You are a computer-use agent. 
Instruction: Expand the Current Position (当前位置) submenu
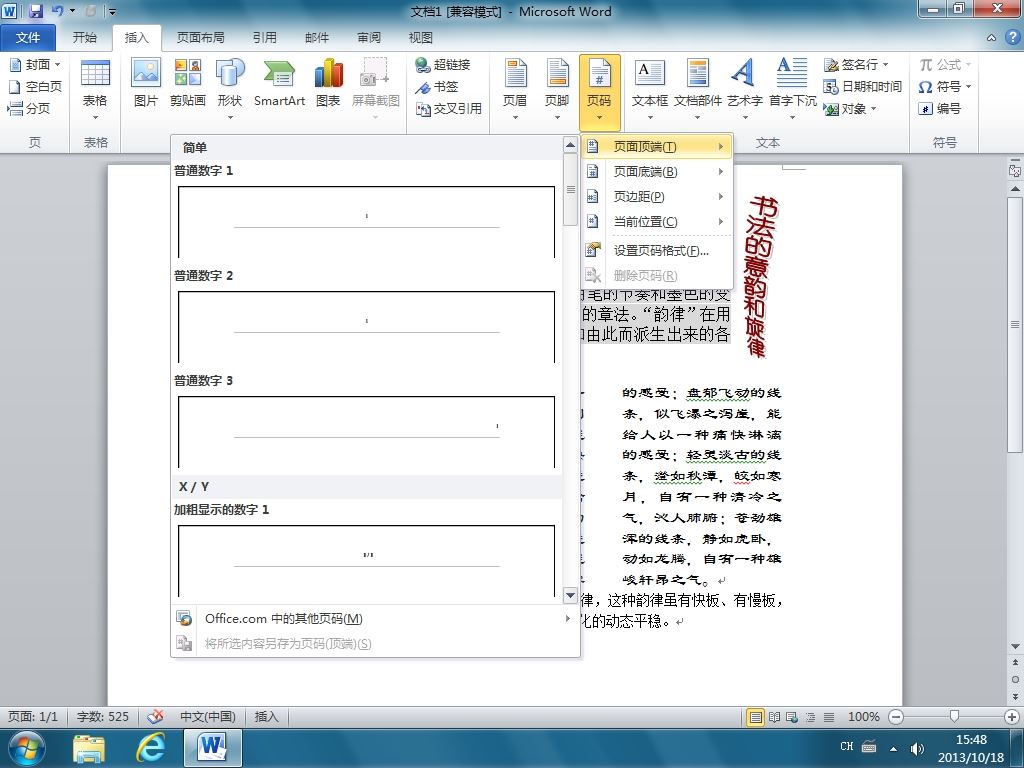(x=656, y=221)
